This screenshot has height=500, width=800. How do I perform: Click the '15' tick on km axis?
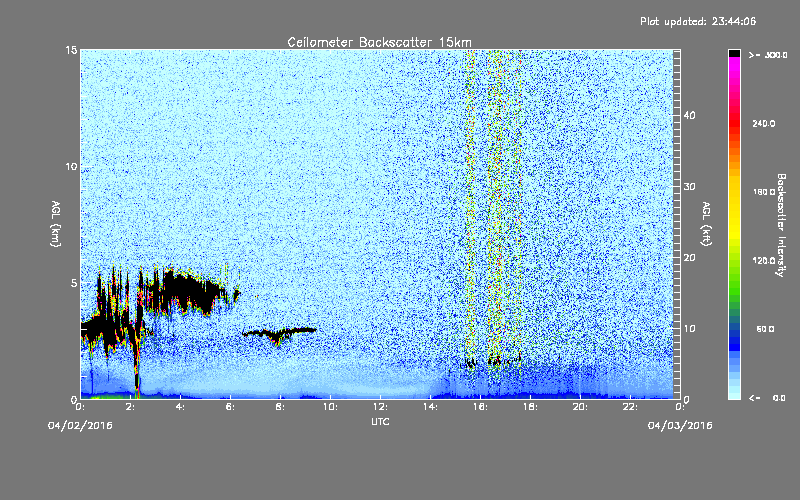coord(71,50)
